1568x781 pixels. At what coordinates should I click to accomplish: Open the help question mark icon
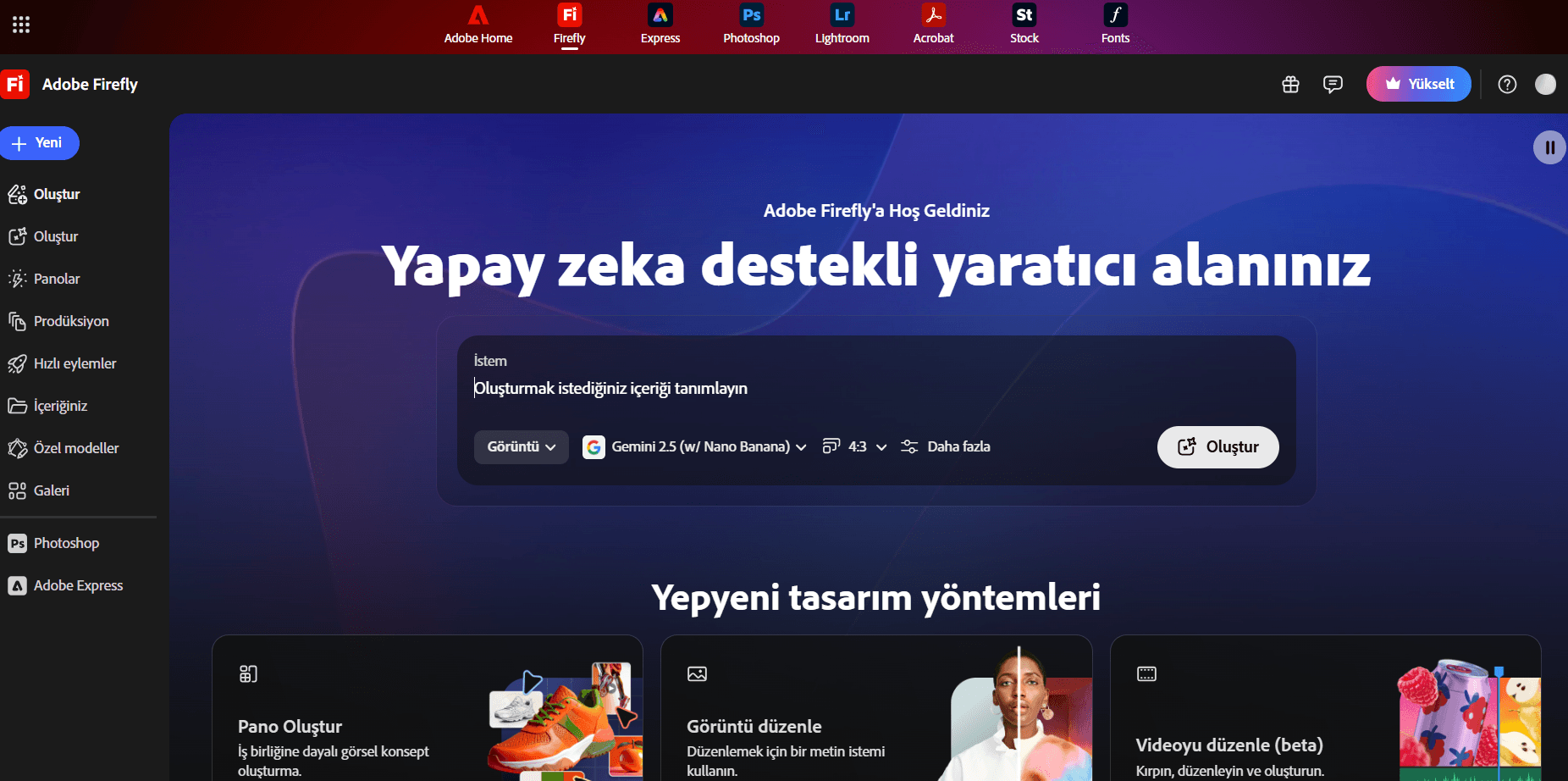tap(1507, 84)
